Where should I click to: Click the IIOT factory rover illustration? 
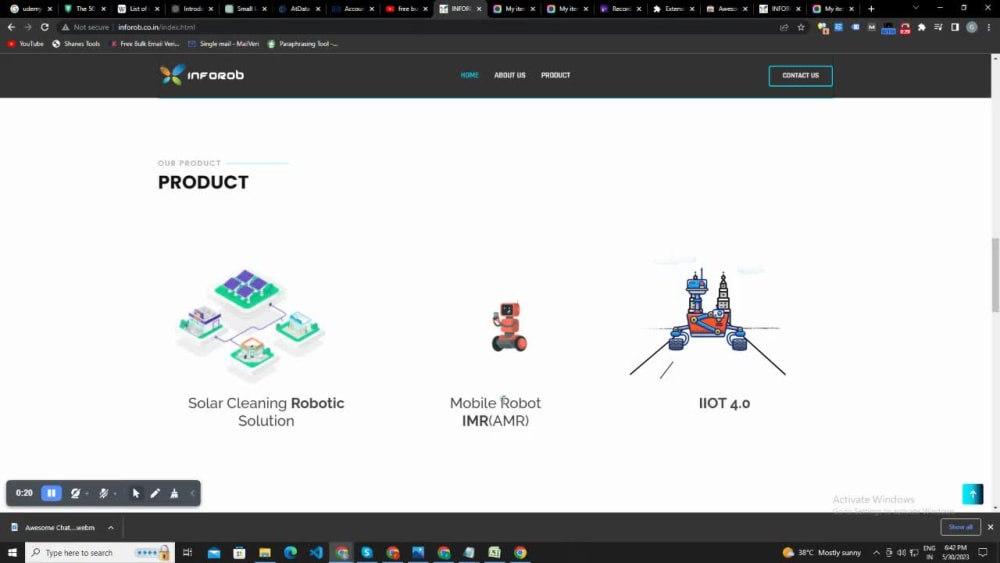click(708, 319)
